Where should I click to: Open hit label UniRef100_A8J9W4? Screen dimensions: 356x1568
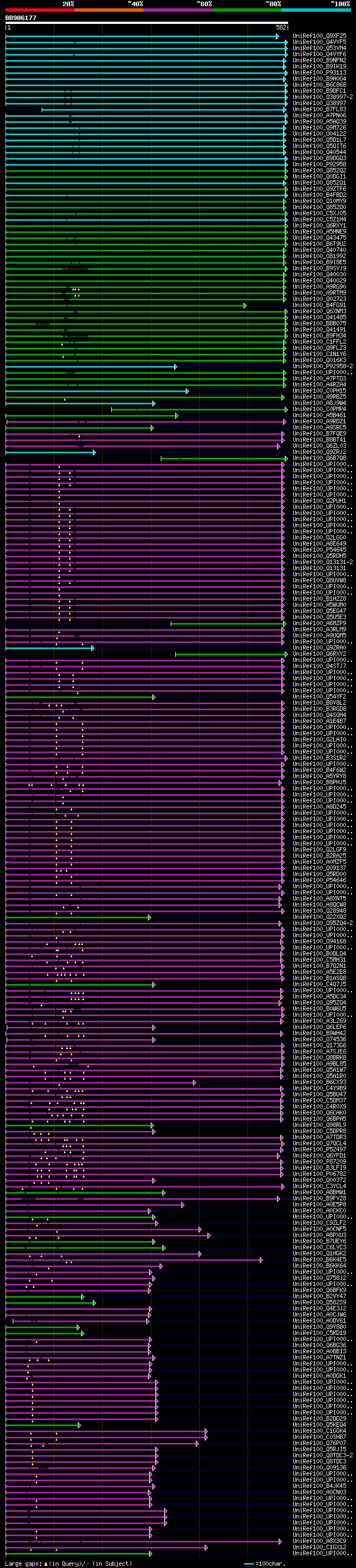point(319,403)
